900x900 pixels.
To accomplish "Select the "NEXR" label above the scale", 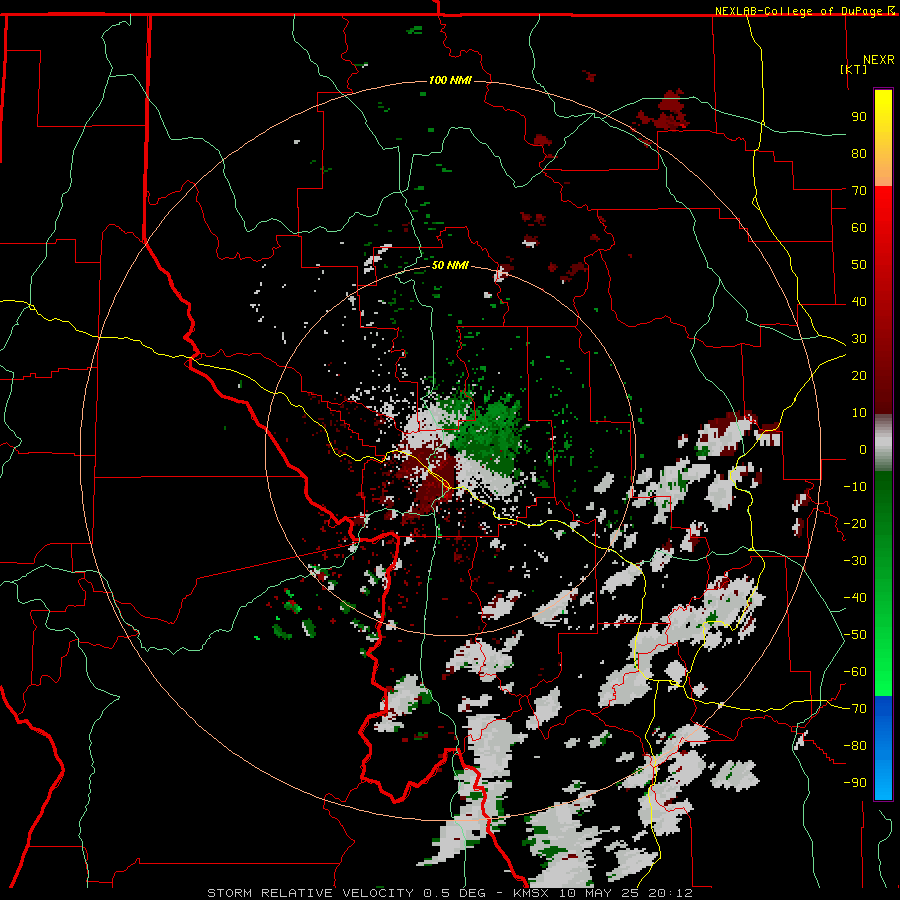I will tap(878, 60).
